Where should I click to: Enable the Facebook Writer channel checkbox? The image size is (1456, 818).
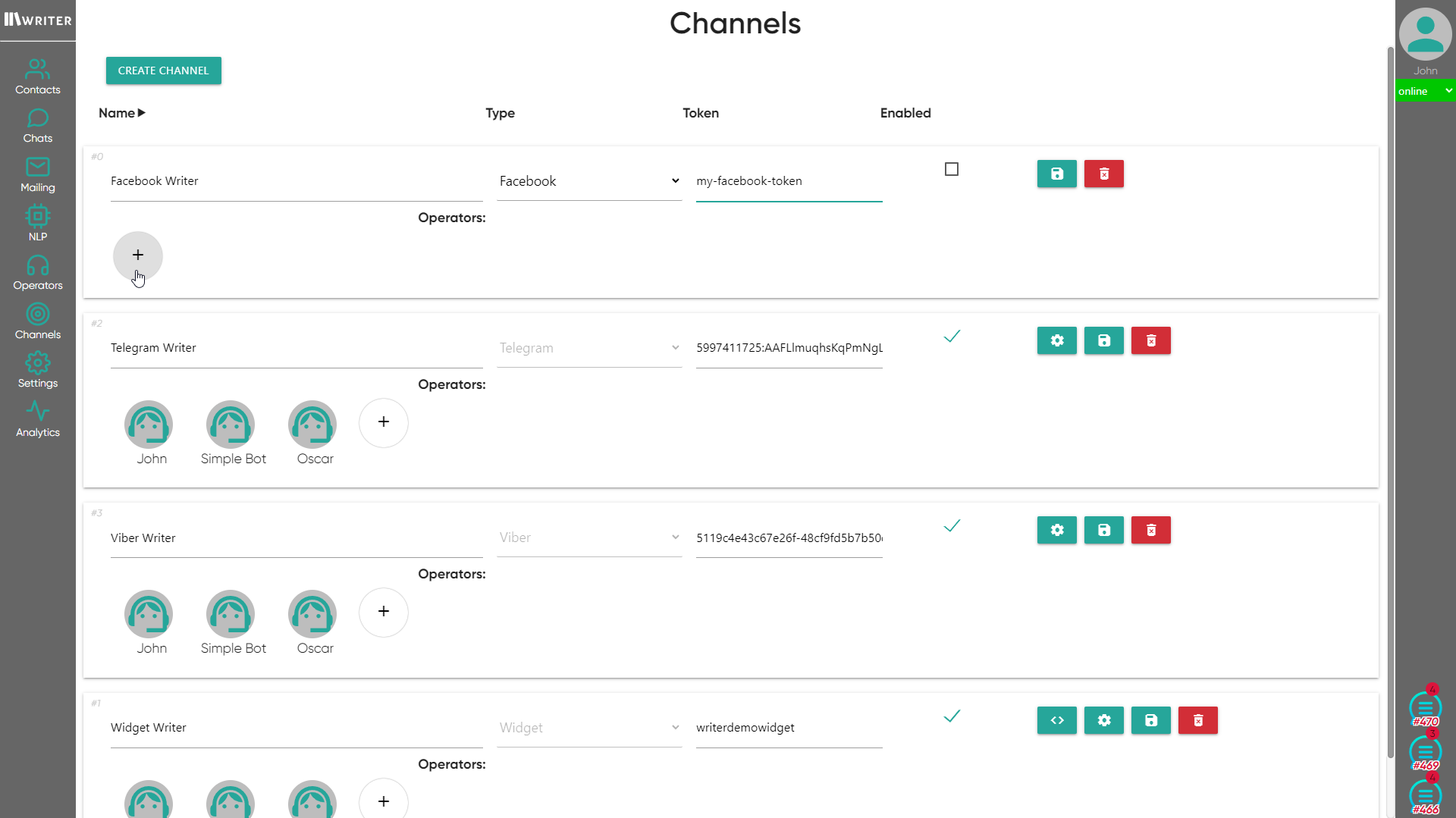point(952,169)
